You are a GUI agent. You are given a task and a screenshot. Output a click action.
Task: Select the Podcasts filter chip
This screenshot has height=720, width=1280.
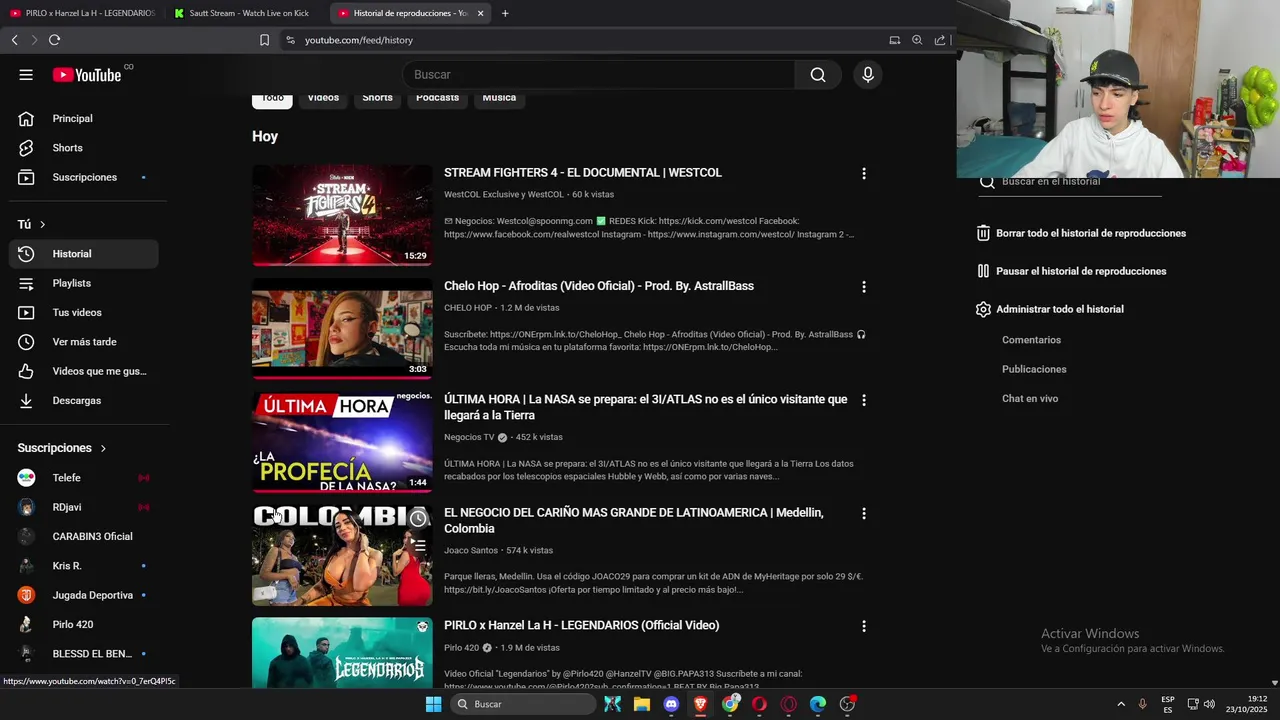coord(437,98)
